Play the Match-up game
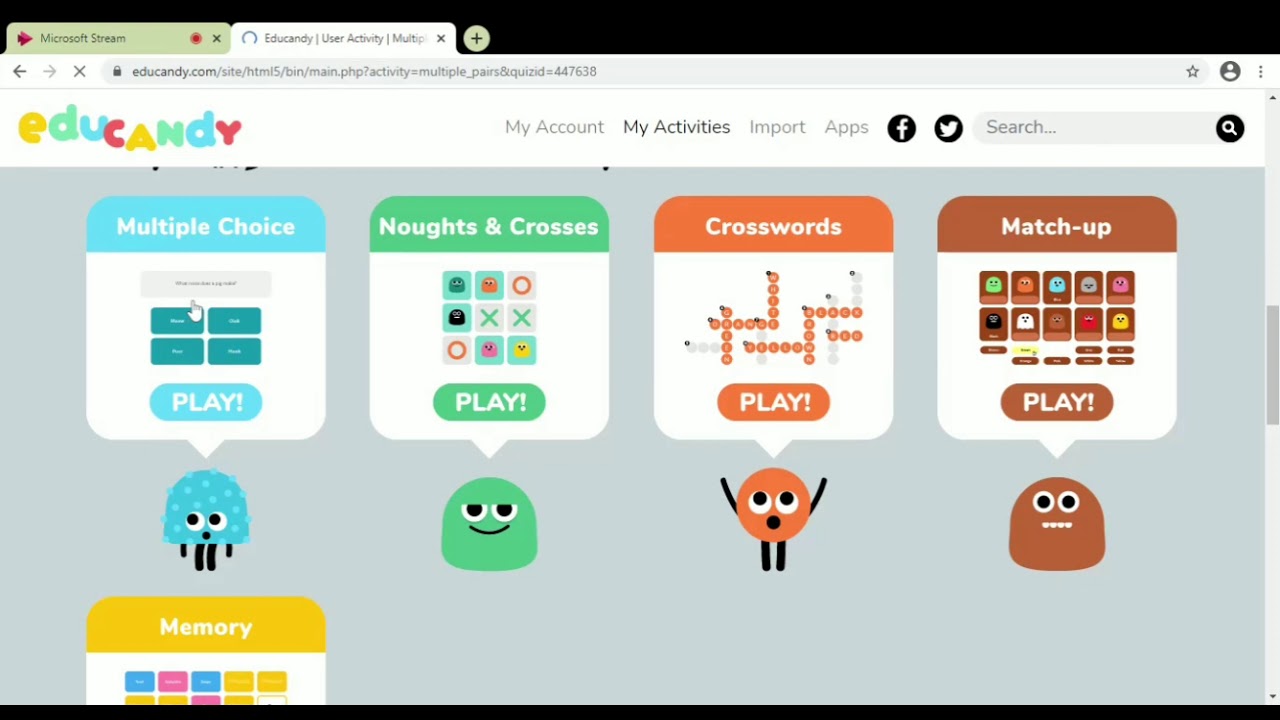This screenshot has width=1280, height=720. point(1057,402)
